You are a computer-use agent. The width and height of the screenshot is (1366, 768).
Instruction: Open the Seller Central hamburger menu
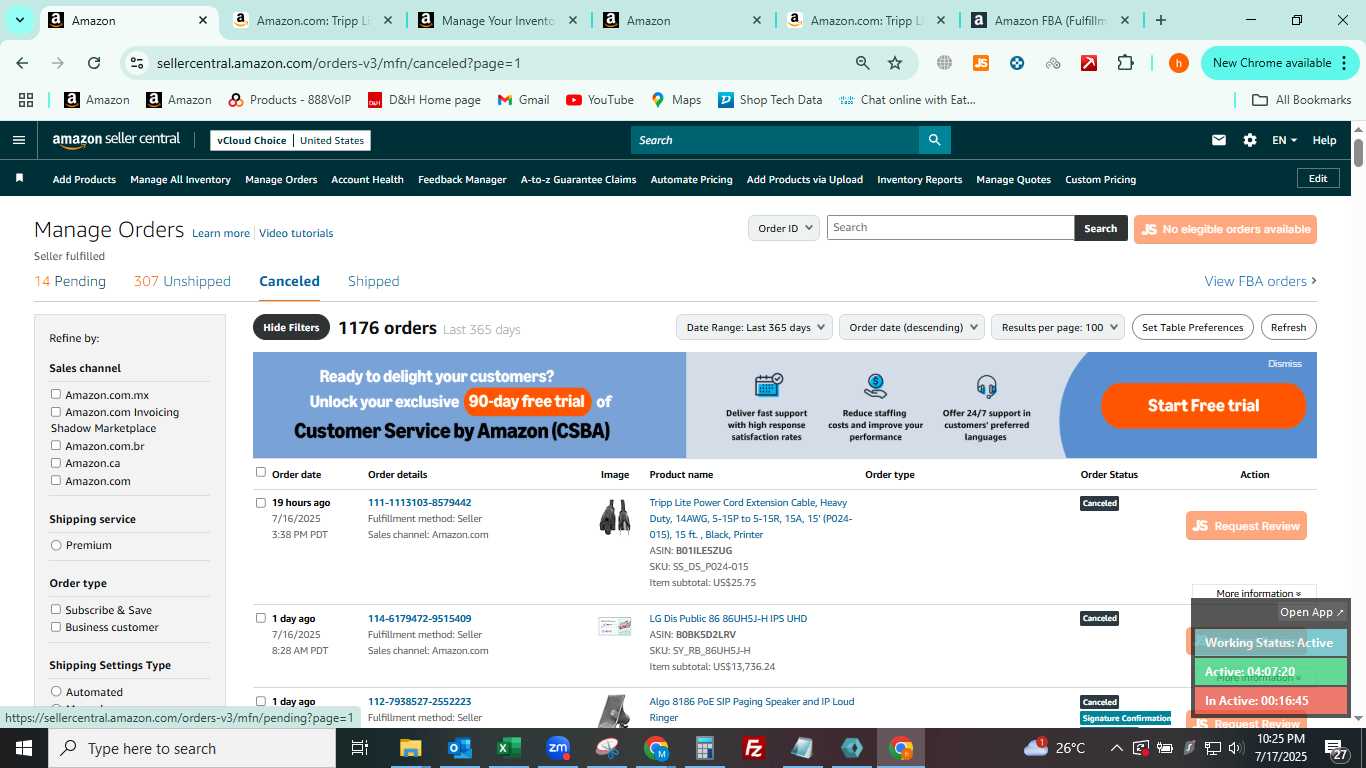point(18,140)
